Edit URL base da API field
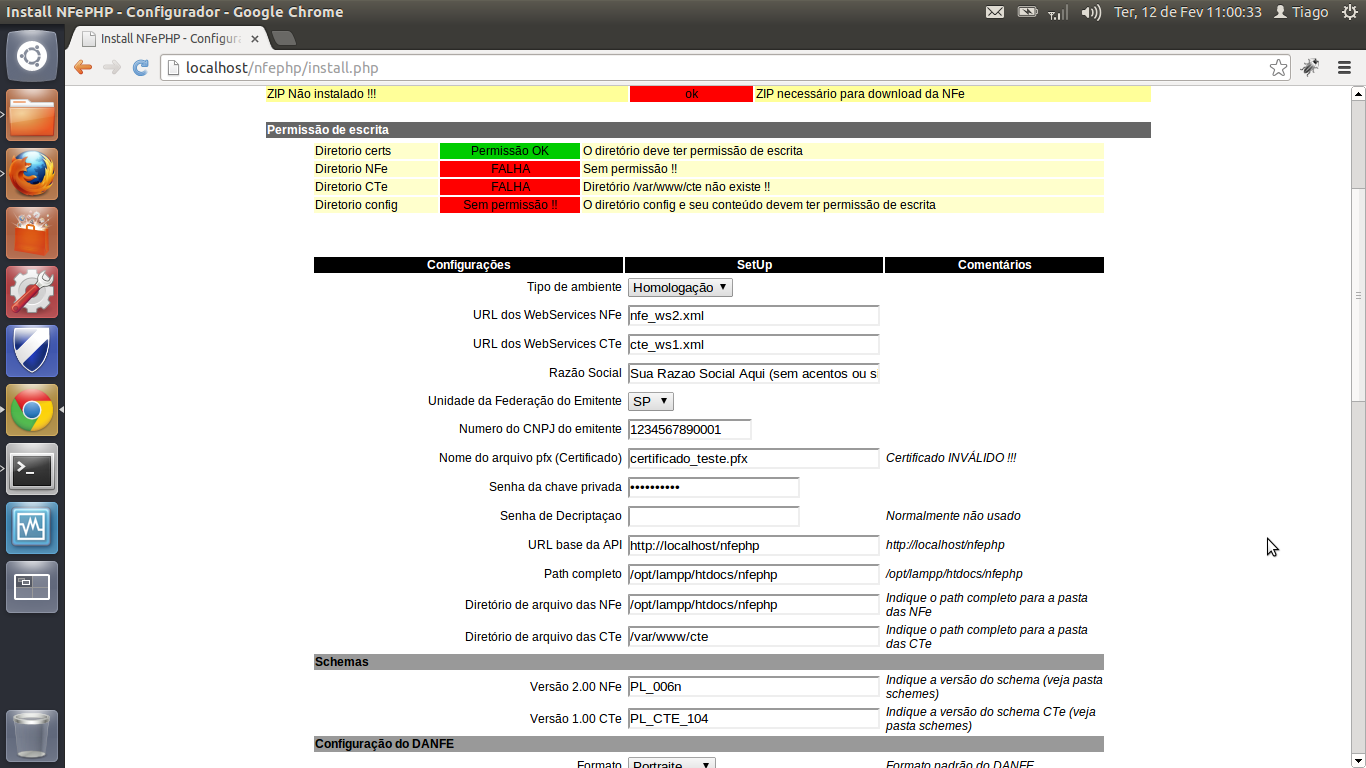This screenshot has height=768, width=1366. click(x=753, y=546)
